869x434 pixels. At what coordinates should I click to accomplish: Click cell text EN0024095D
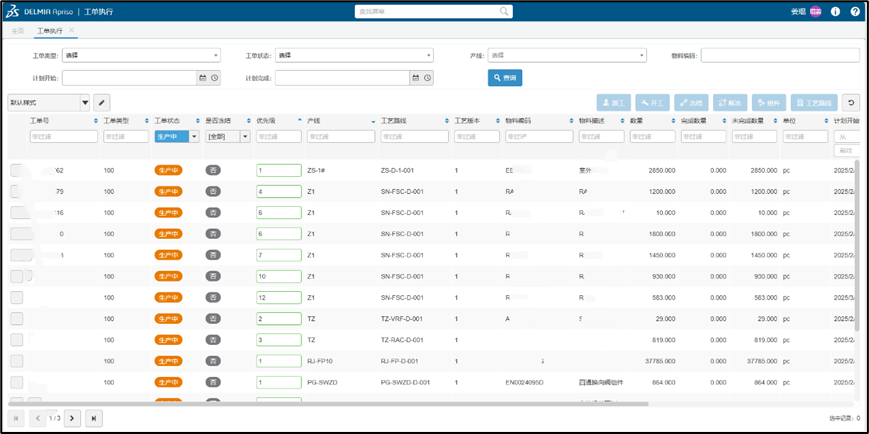[x=525, y=382]
